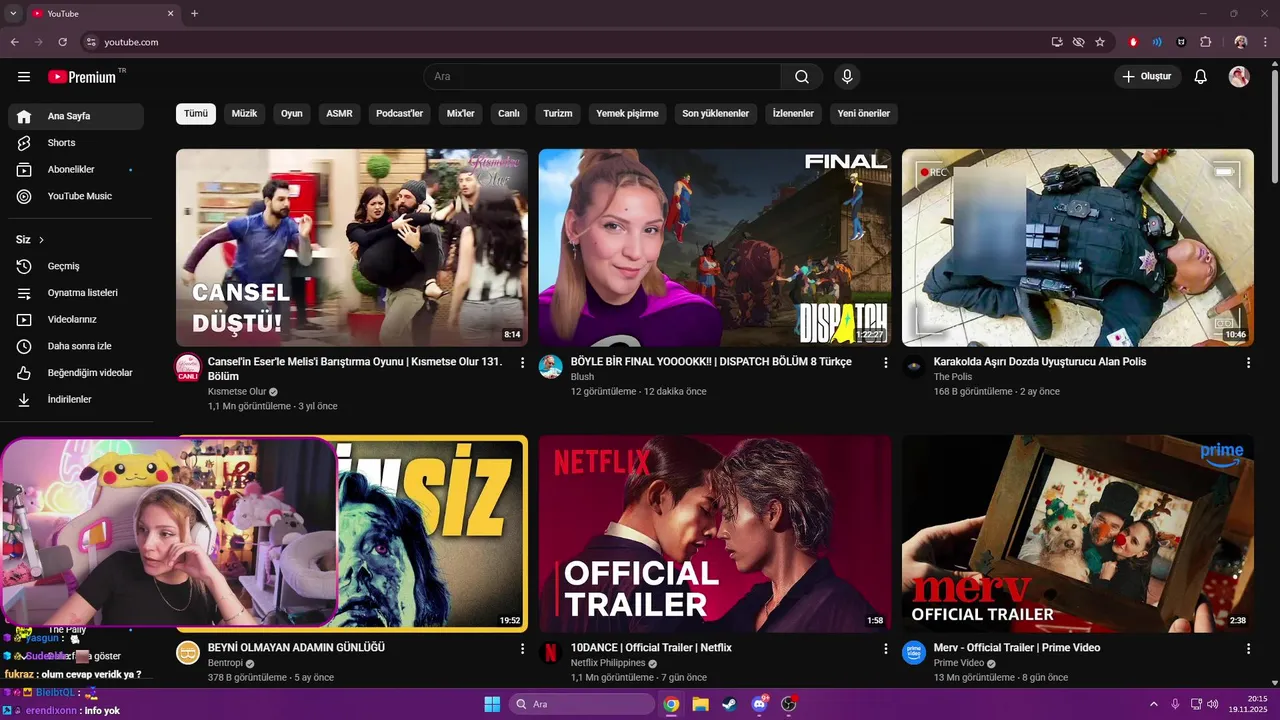
Task: Select the İzlenenler filter chip
Action: point(793,114)
